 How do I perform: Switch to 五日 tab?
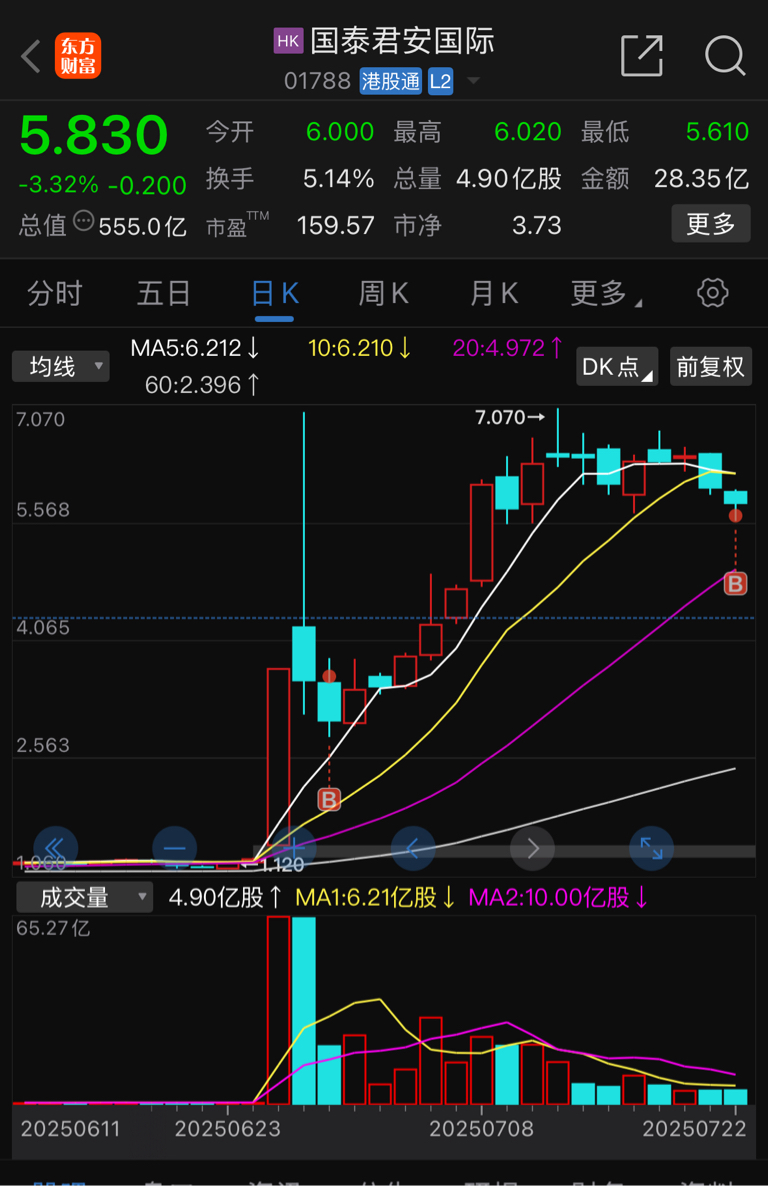coord(163,293)
